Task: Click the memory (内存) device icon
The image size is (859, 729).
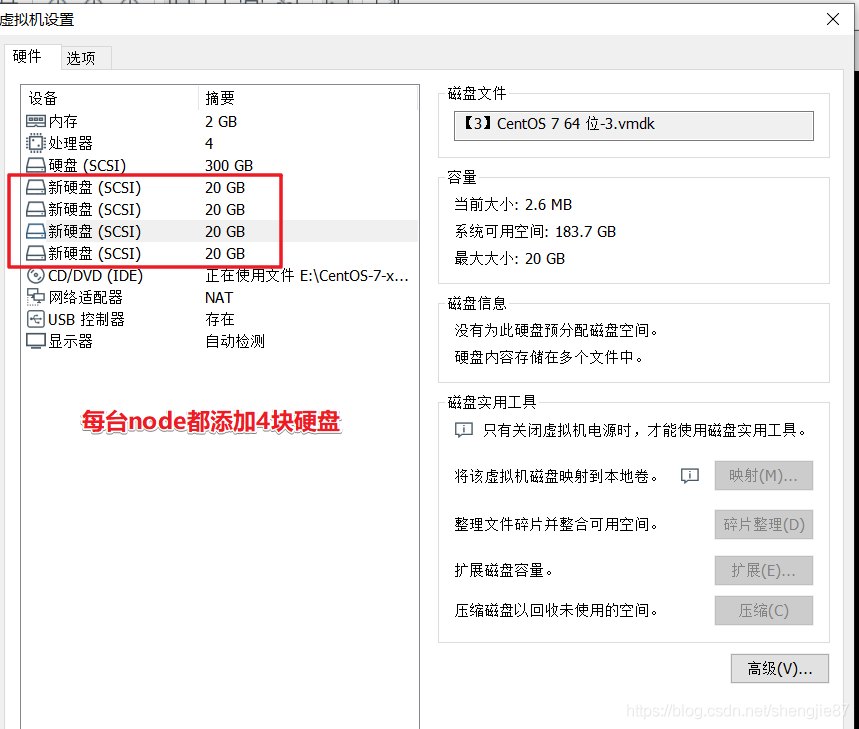Action: (36, 121)
